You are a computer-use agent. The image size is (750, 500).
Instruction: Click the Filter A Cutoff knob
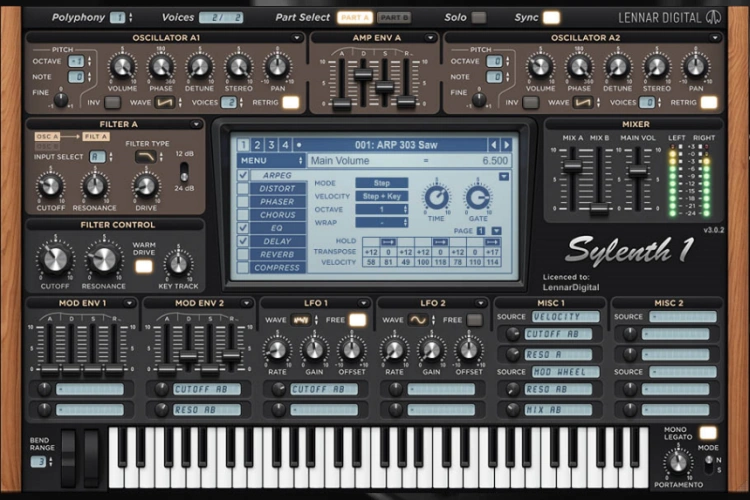tap(50, 186)
